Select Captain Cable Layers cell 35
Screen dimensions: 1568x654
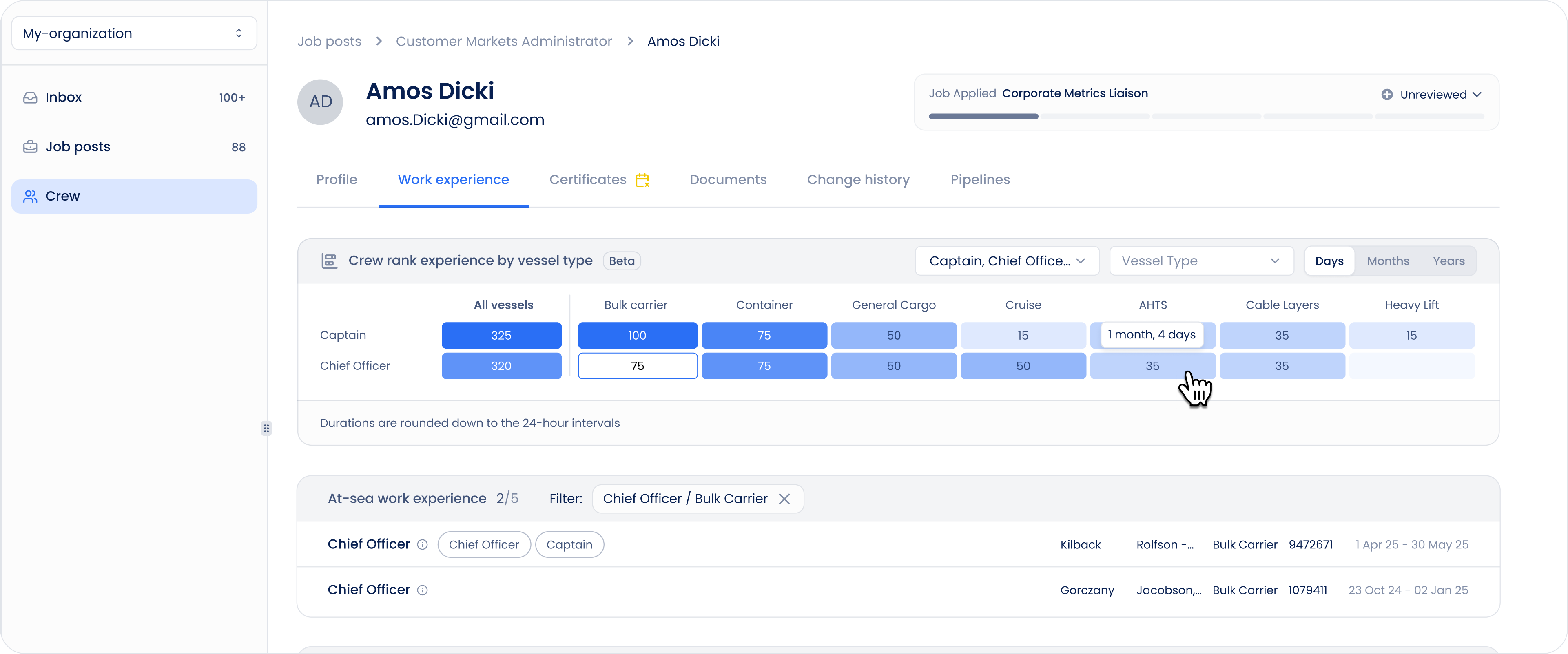coord(1282,335)
